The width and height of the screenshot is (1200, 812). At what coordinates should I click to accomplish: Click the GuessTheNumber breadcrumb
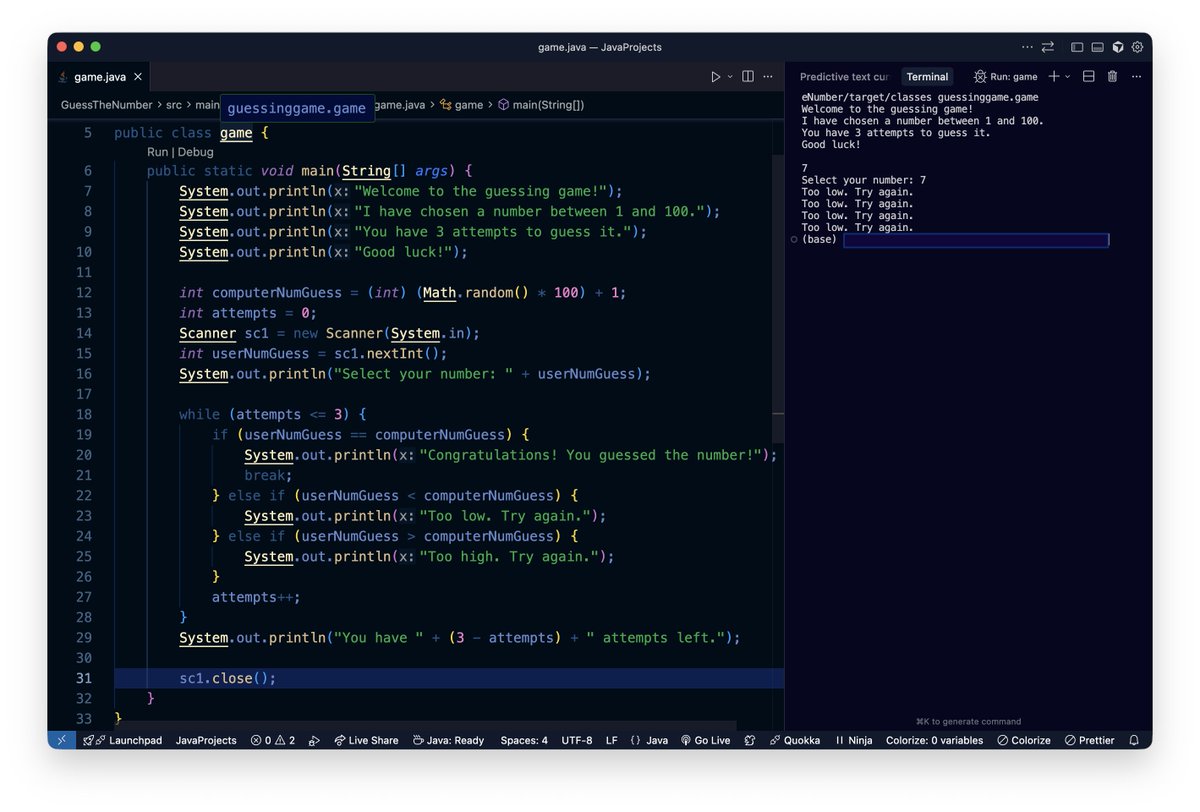click(106, 104)
